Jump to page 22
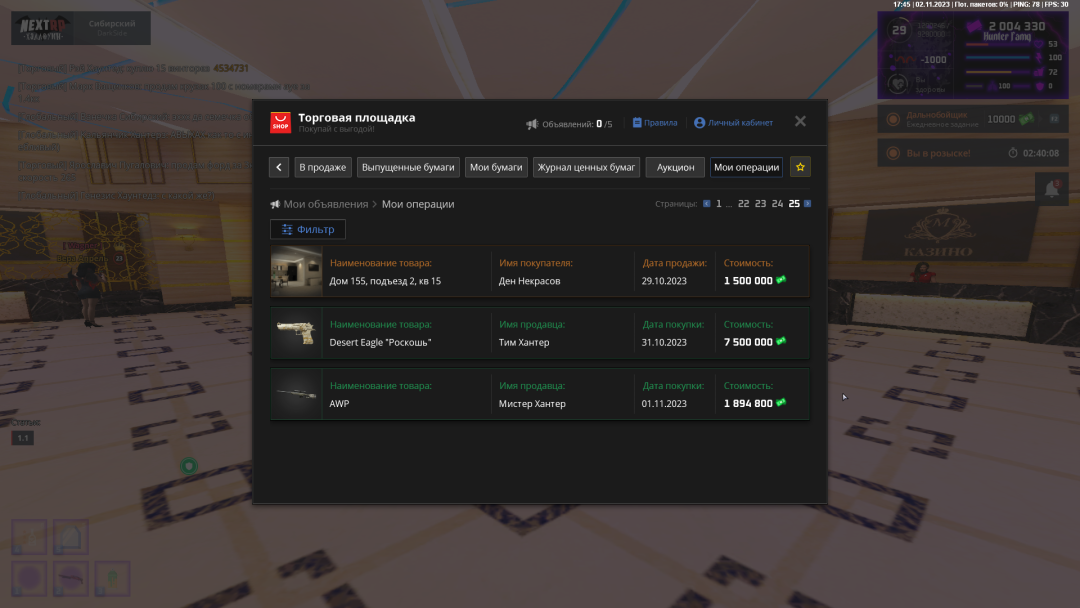 743,204
